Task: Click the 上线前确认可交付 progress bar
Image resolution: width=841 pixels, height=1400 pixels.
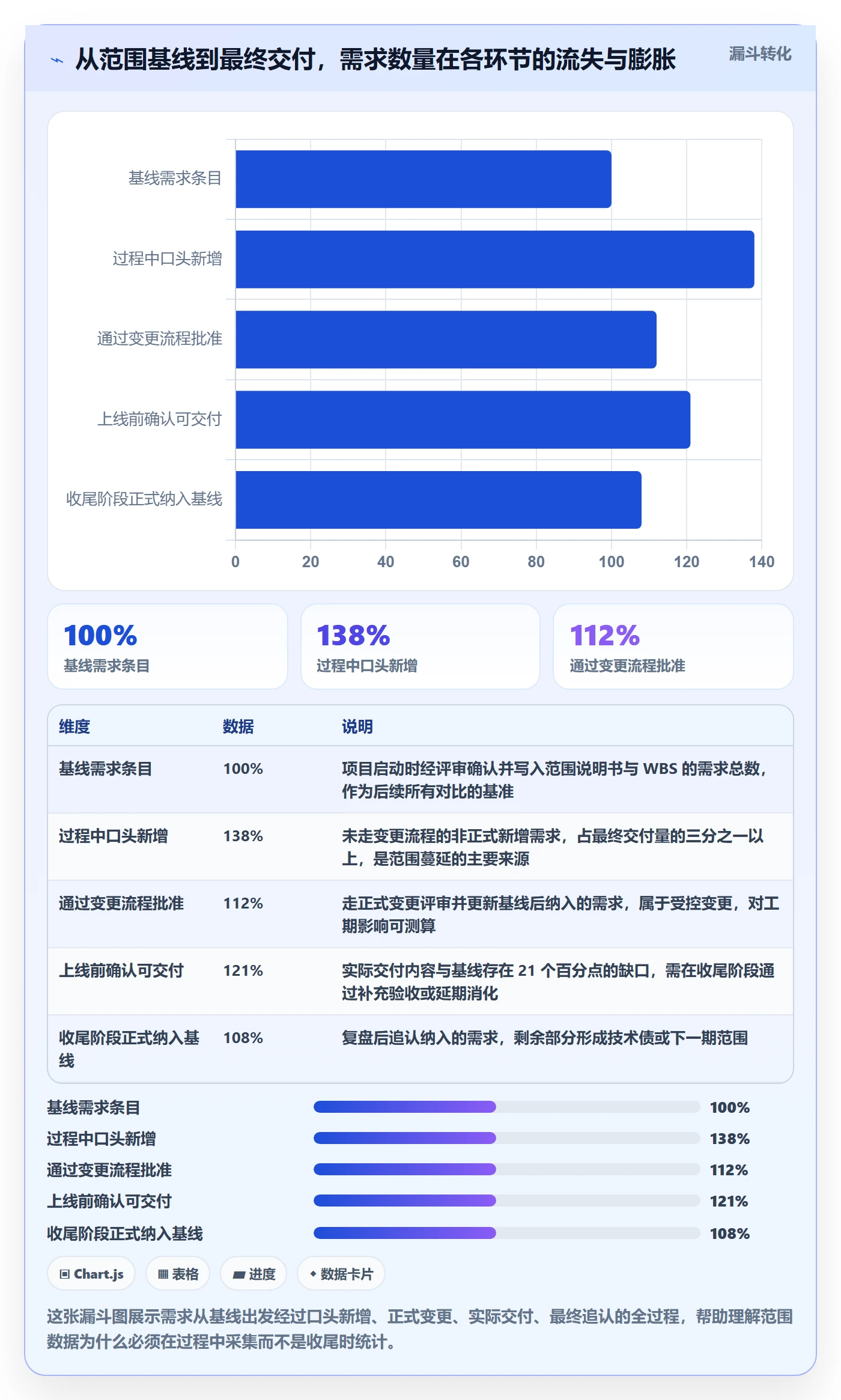Action: [507, 1201]
